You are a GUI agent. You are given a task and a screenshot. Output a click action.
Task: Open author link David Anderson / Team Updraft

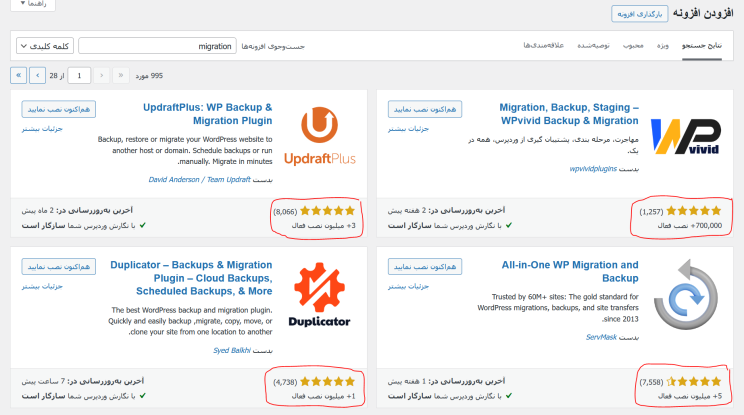(199, 179)
